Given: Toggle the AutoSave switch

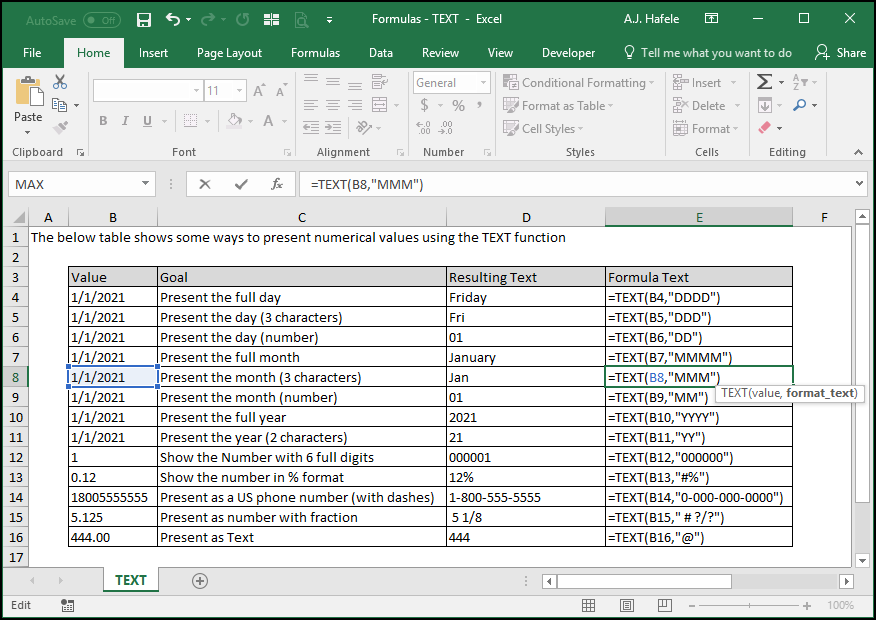Looking at the screenshot, I should [102, 21].
